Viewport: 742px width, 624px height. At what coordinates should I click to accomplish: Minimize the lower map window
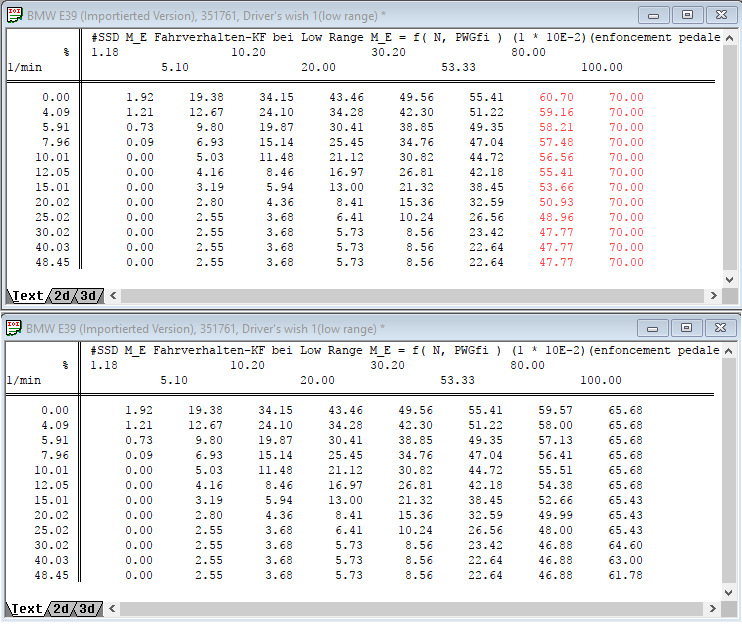point(653,328)
